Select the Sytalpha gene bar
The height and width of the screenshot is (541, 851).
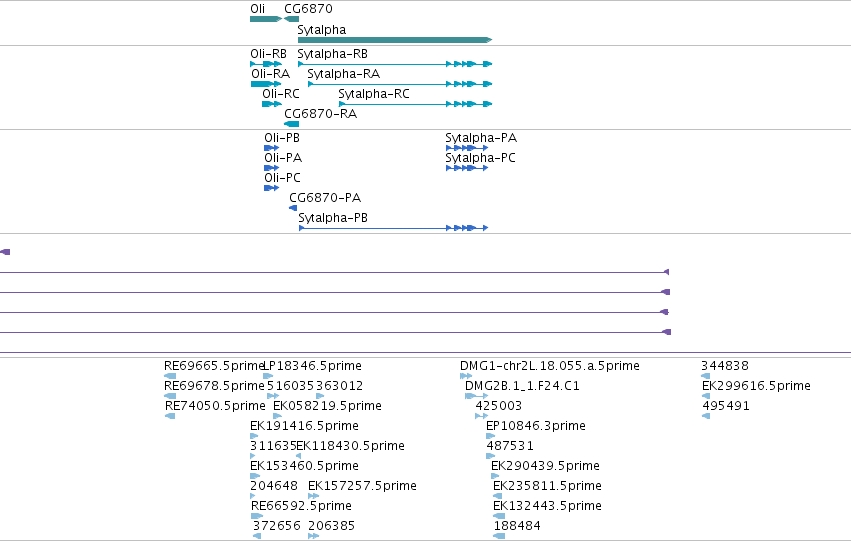(395, 40)
